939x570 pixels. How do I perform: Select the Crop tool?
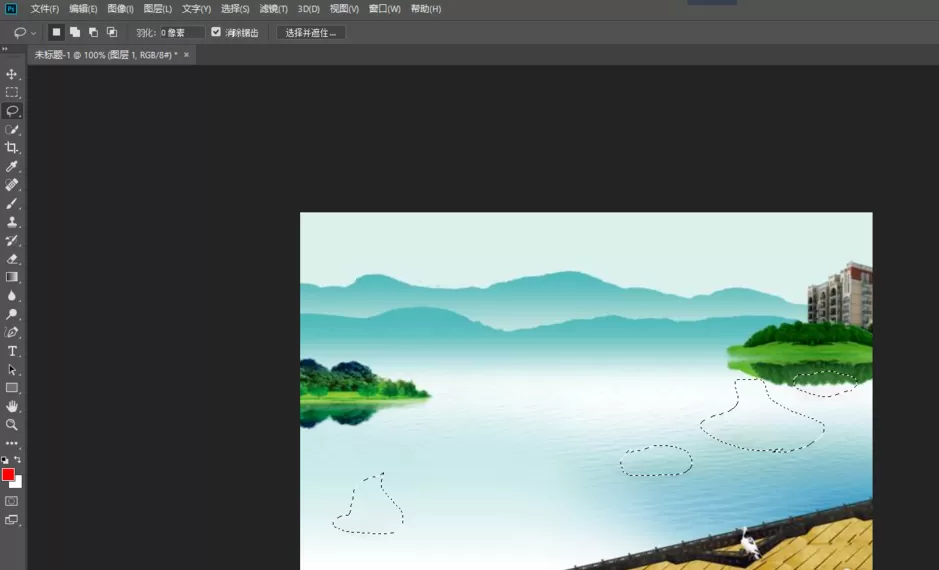pyautogui.click(x=11, y=148)
